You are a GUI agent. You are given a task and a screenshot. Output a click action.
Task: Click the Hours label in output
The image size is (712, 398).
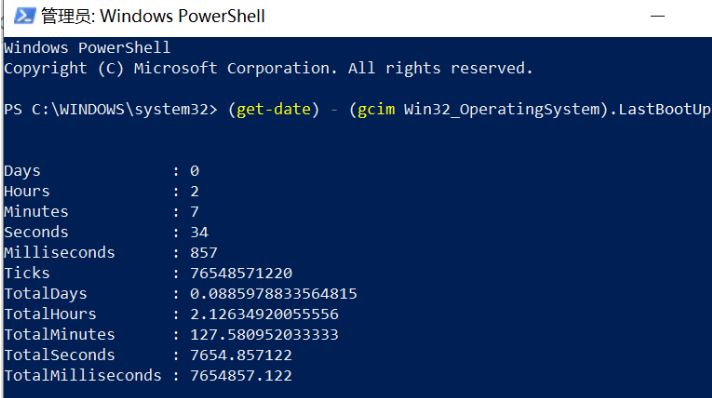point(27,191)
